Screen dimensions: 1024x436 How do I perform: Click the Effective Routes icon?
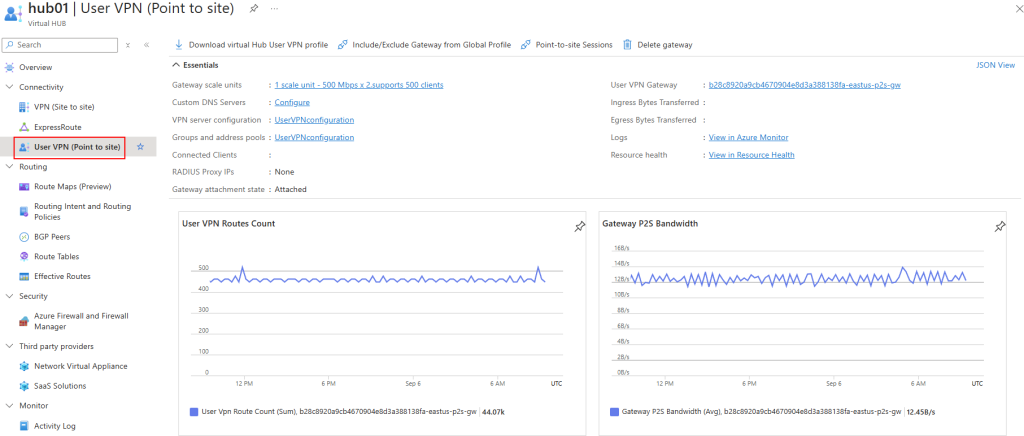coord(24,277)
